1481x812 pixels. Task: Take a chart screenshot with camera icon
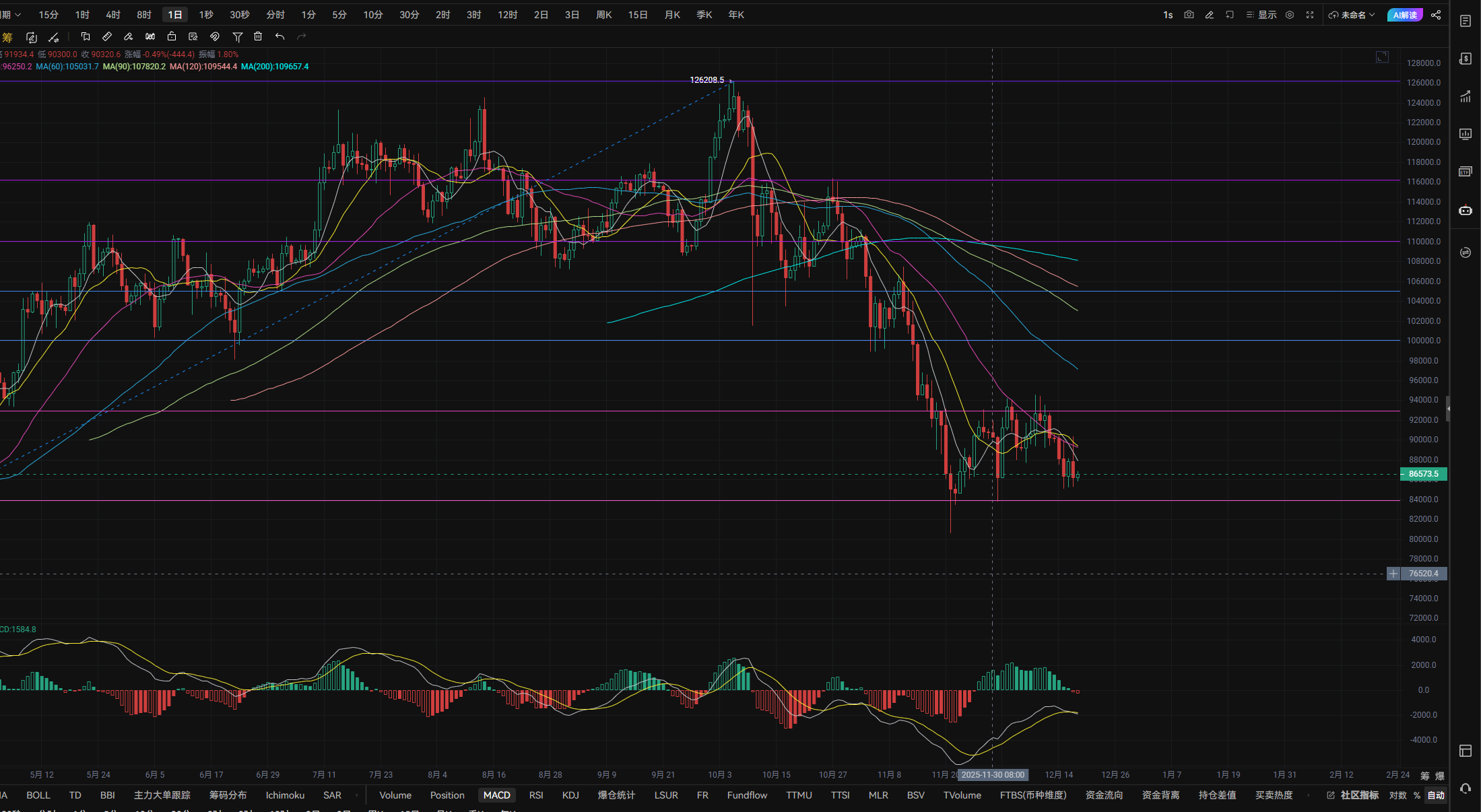1189,15
